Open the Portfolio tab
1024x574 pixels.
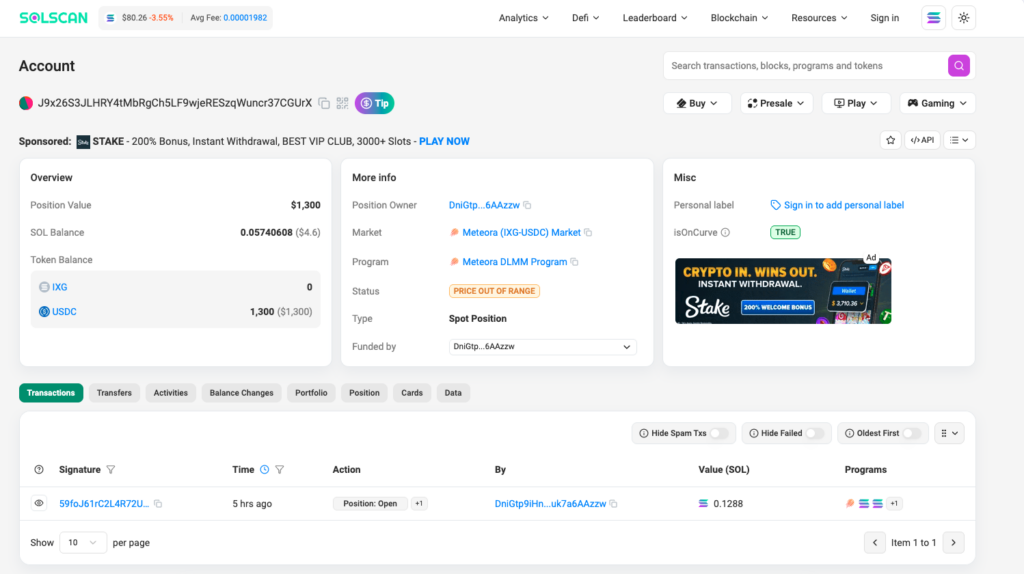coord(311,393)
